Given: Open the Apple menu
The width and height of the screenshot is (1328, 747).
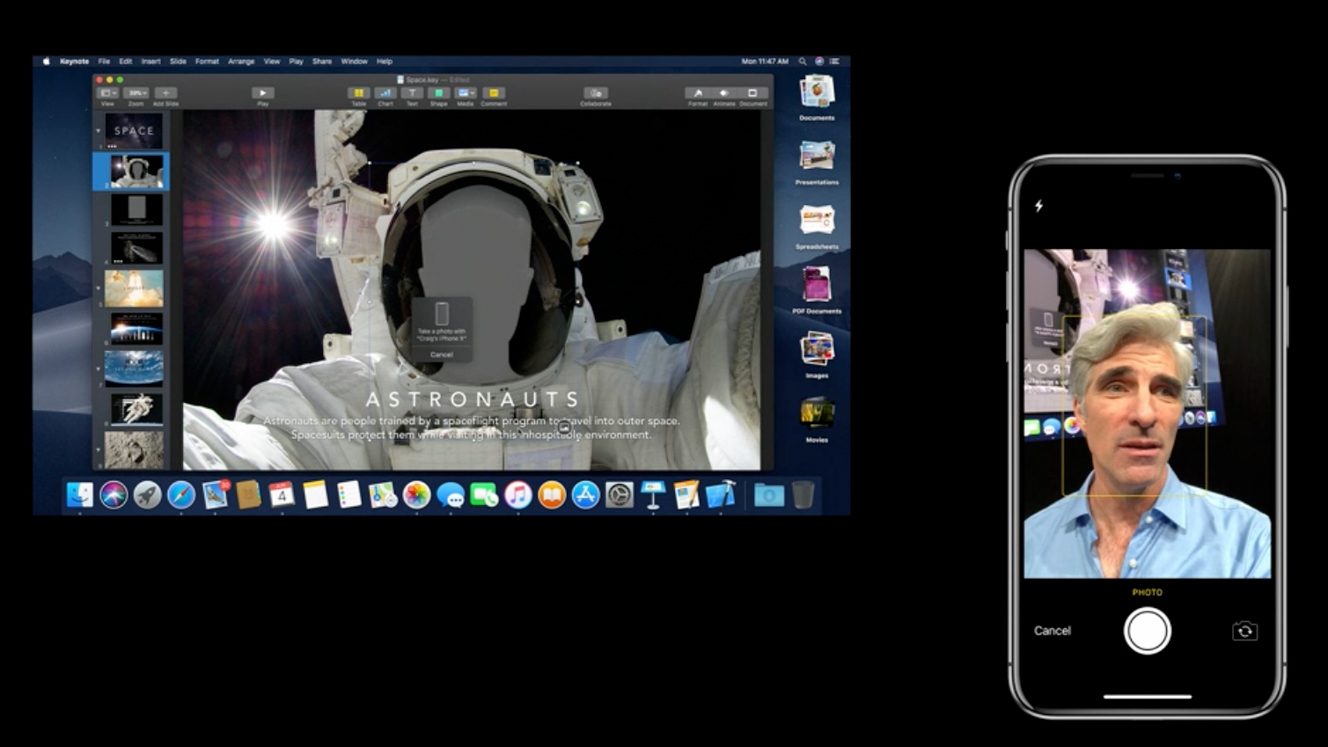Looking at the screenshot, I should [x=46, y=61].
